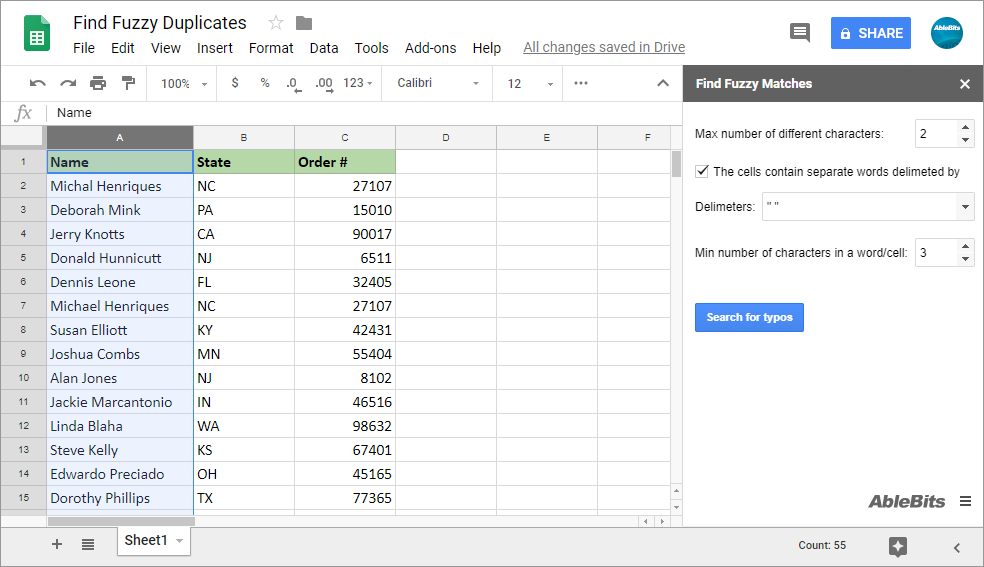The image size is (984, 567).
Task: Open the font size 12 dropdown
Action: pos(530,83)
